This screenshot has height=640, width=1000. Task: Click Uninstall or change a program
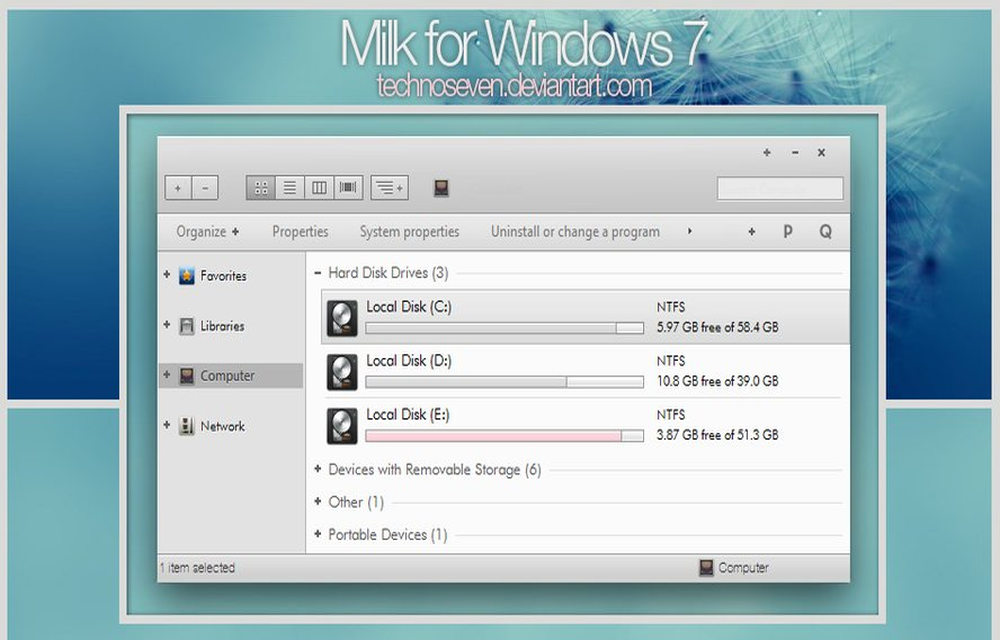[x=575, y=231]
